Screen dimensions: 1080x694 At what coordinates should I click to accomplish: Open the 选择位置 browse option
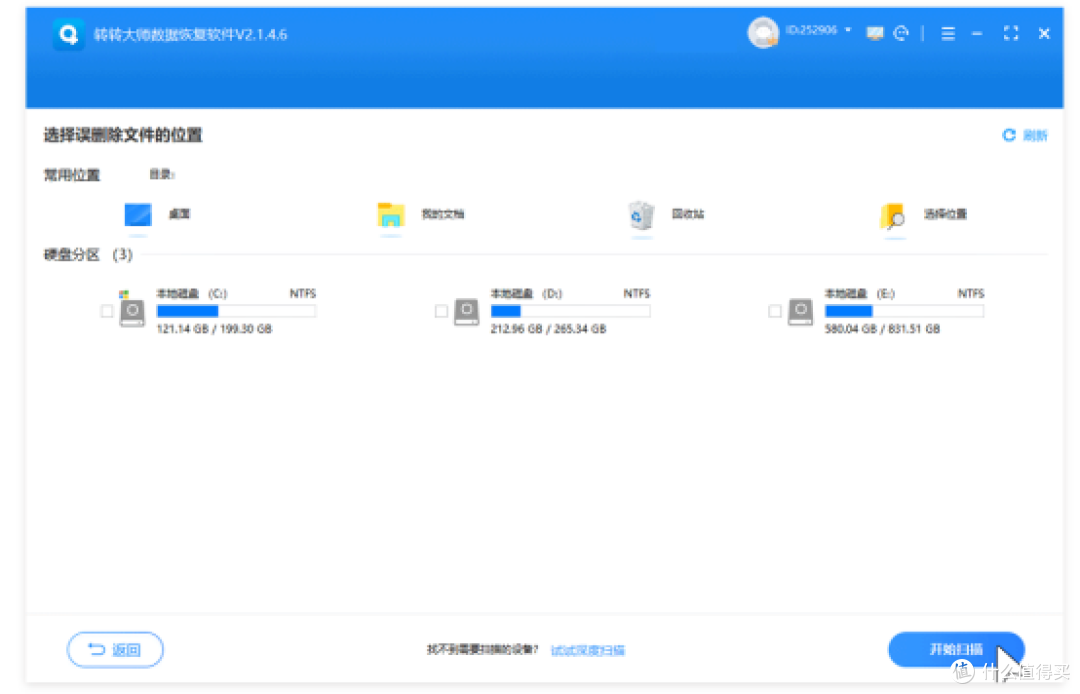tap(945, 214)
